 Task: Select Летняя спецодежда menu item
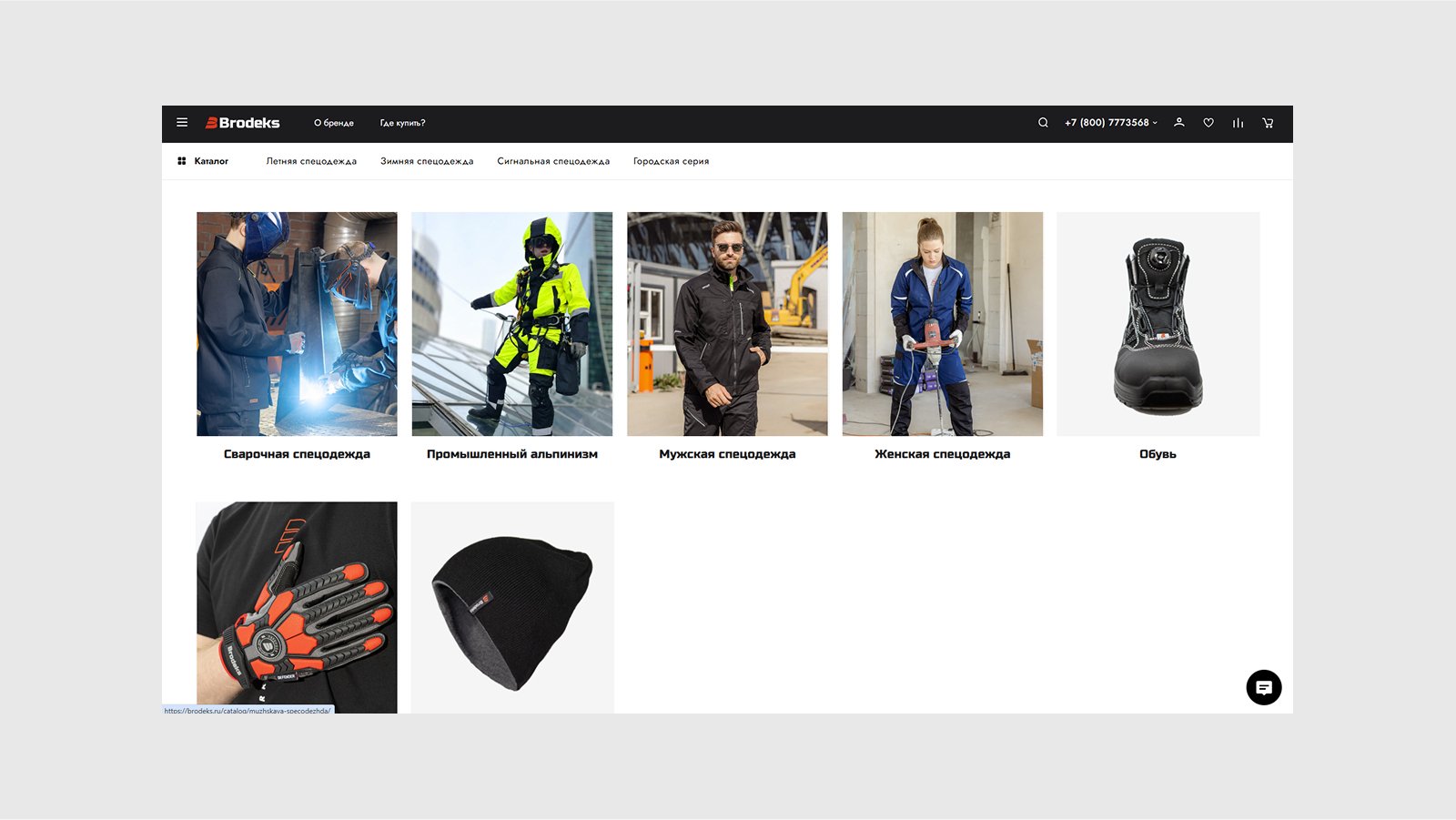click(311, 161)
